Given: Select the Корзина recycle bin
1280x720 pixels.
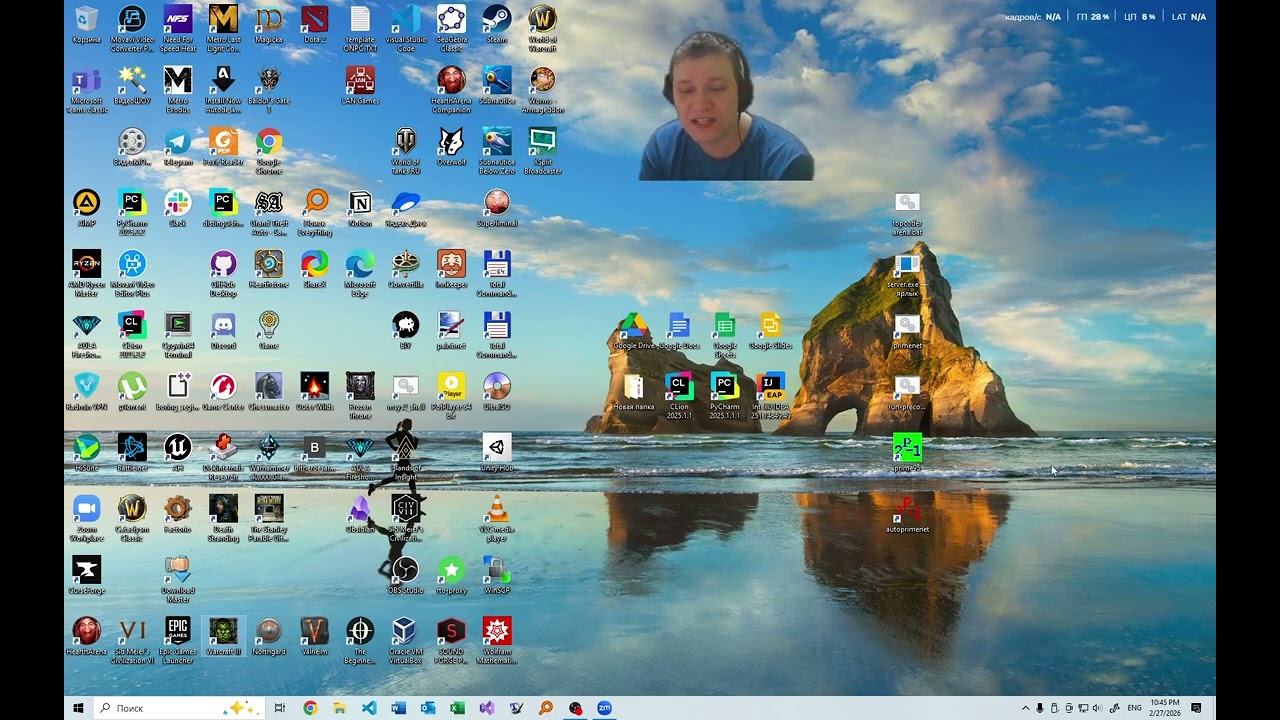Looking at the screenshot, I should [x=86, y=25].
